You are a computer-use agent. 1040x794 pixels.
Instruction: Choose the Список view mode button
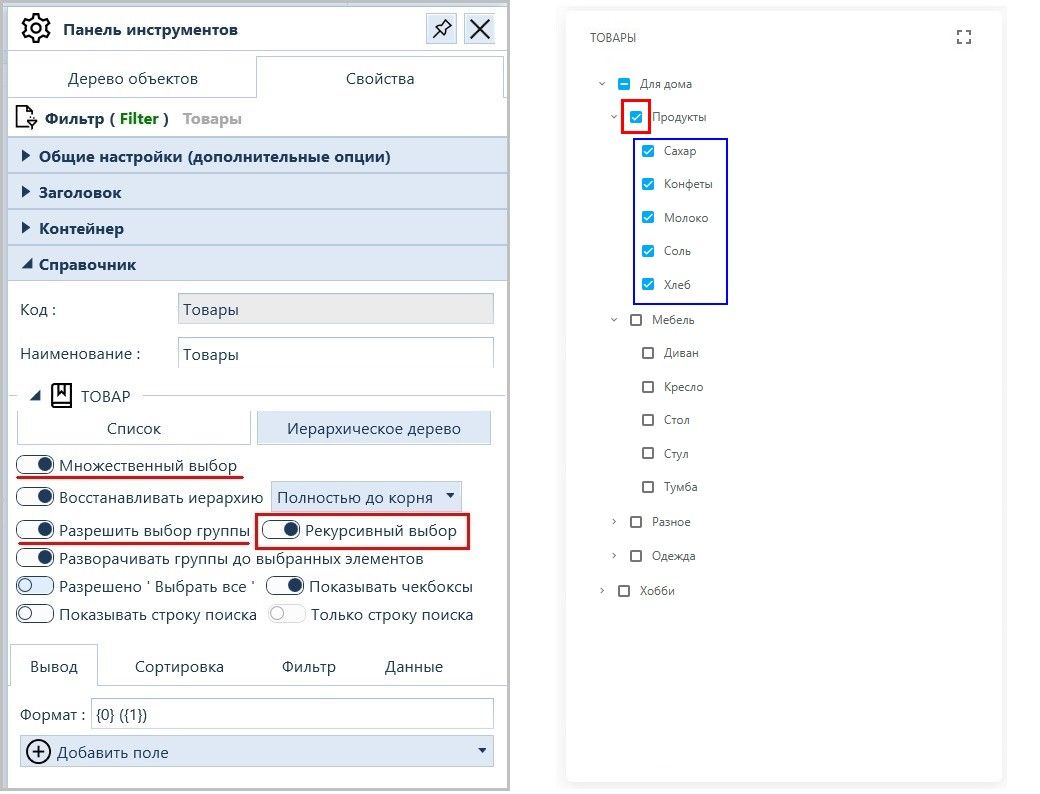[x=134, y=429]
